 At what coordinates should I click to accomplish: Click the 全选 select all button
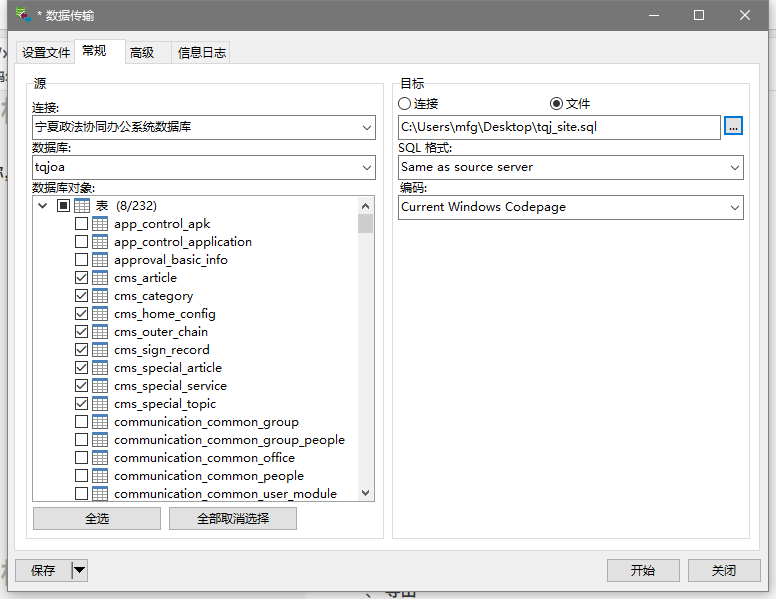97,518
